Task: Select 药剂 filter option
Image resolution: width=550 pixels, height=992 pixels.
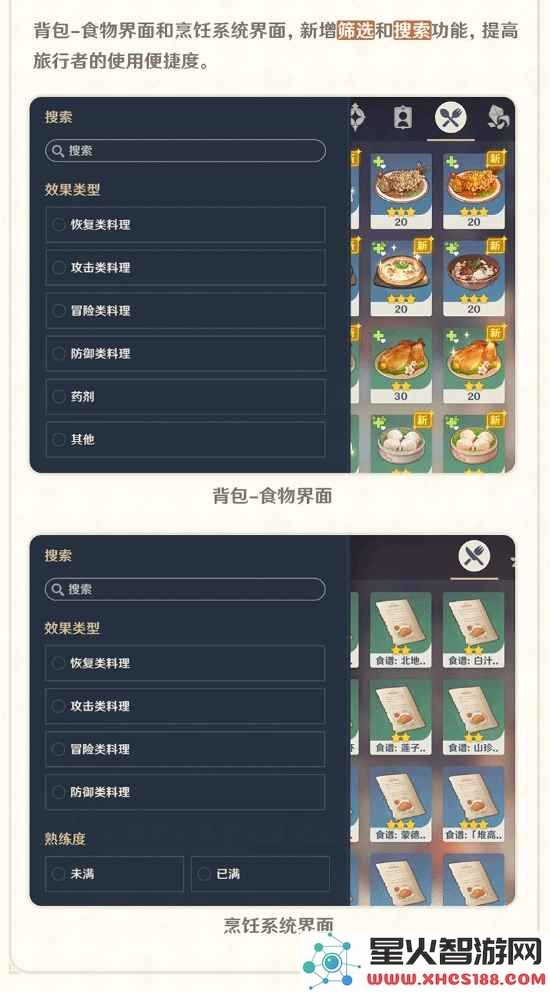Action: [x=185, y=397]
